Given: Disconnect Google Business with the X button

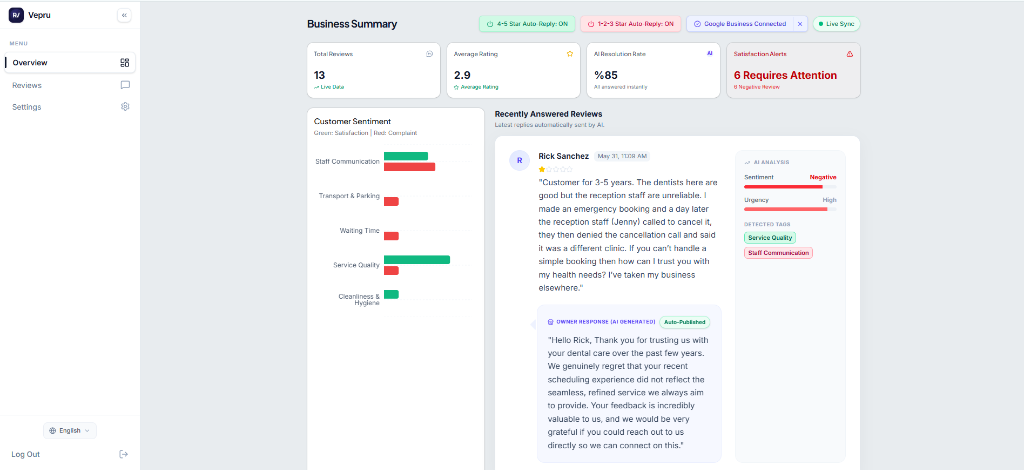Looking at the screenshot, I should click(x=800, y=24).
